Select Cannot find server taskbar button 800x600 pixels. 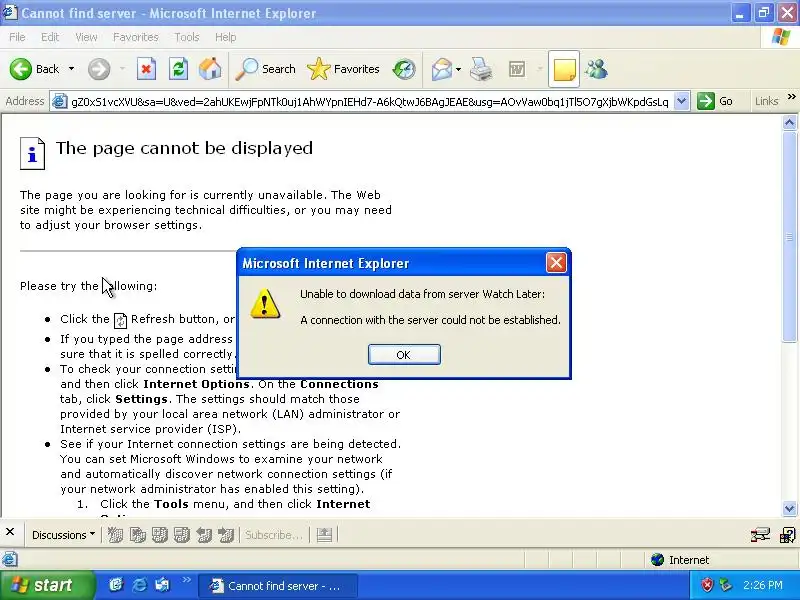pyautogui.click(x=278, y=586)
